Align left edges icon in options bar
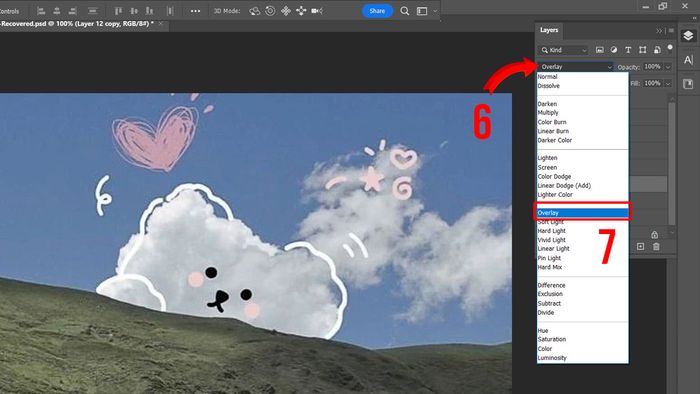Screen dimensions: 700x394 41,11
